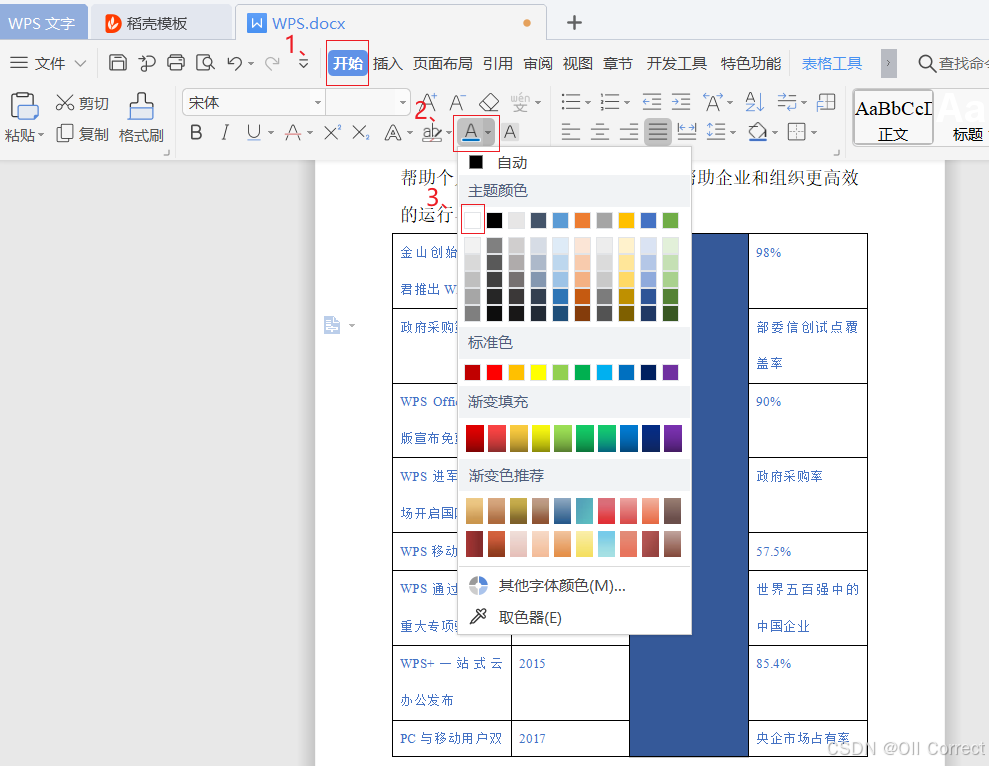Viewport: 989px width, 766px height.
Task: Click the Redo arrow icon
Action: [x=272, y=62]
